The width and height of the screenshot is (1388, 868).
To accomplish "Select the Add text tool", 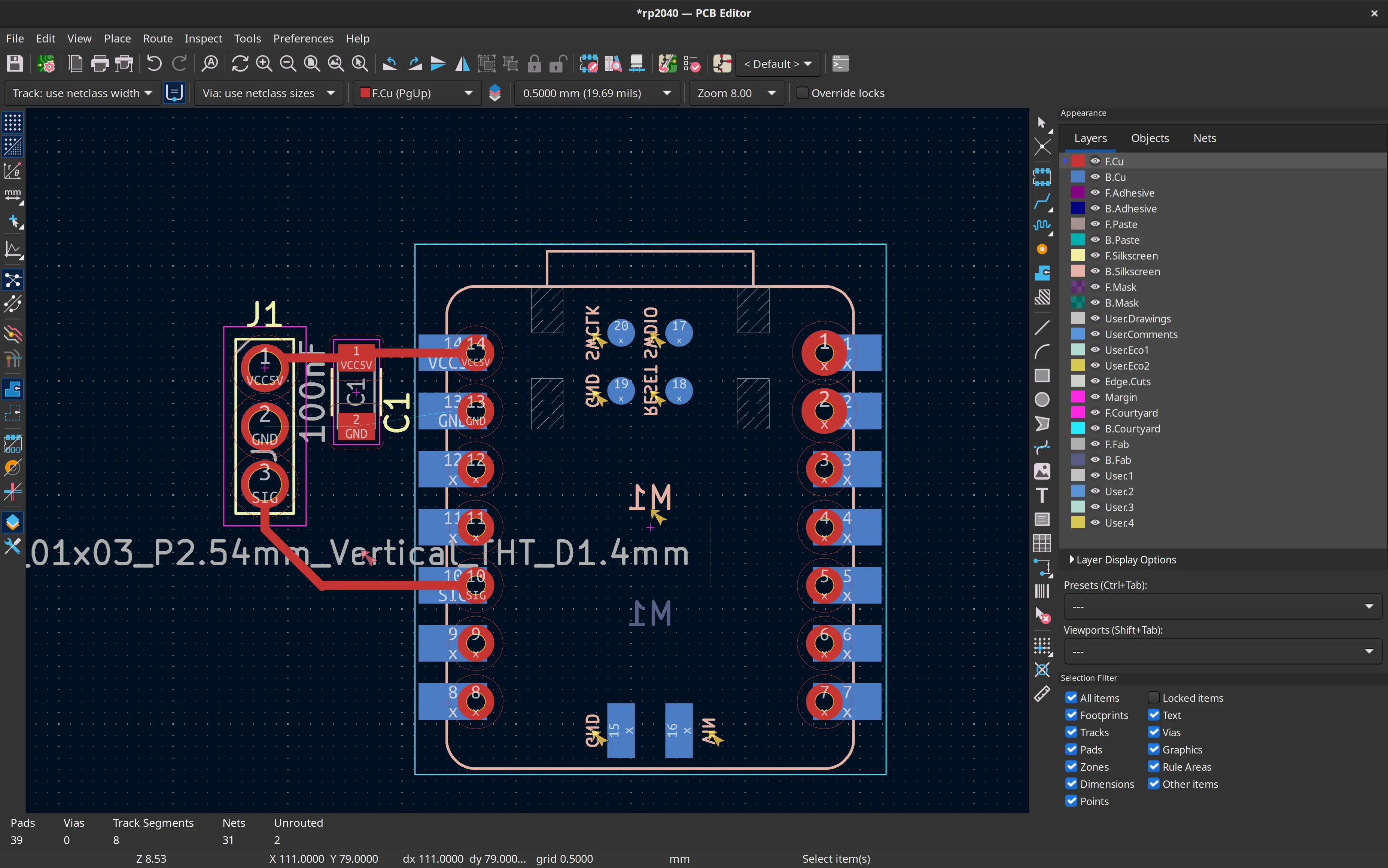I will [1042, 495].
